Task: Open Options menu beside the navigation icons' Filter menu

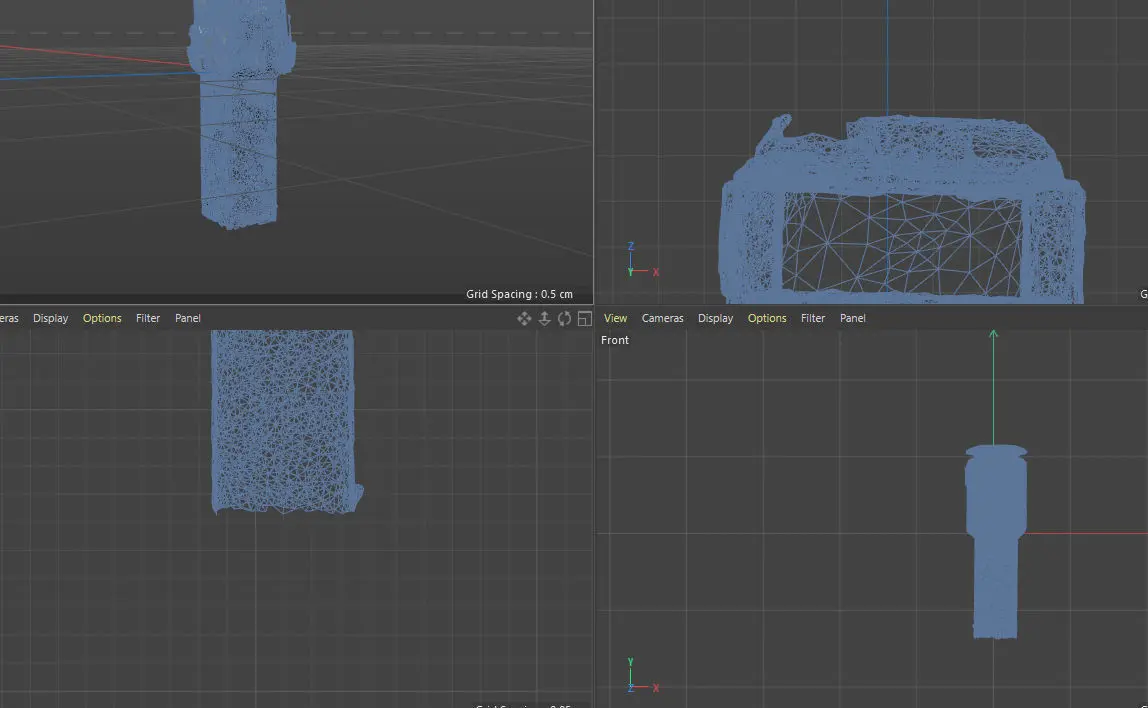Action: [x=102, y=318]
